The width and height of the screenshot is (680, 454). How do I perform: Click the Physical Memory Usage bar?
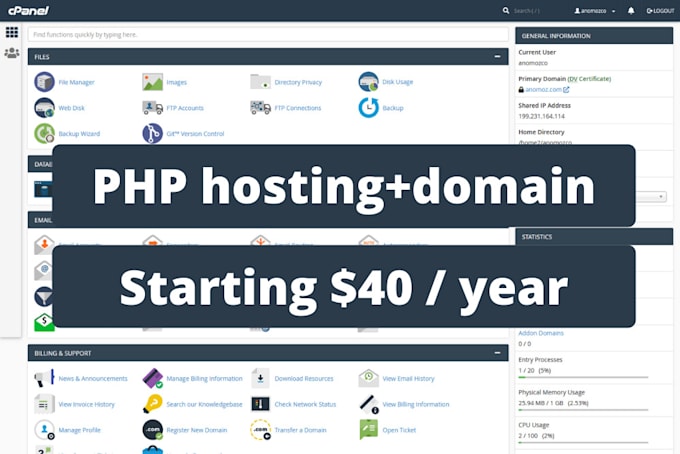(583, 410)
